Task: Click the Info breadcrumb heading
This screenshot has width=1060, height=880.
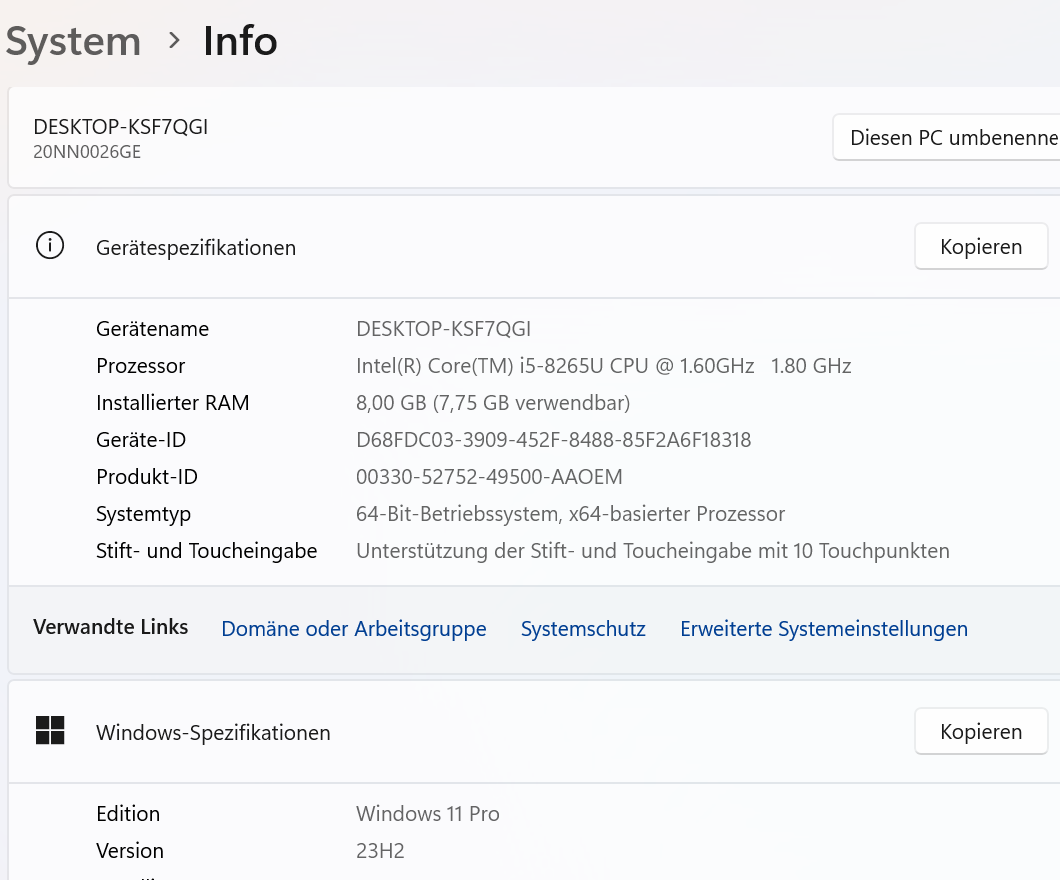Action: coord(240,41)
